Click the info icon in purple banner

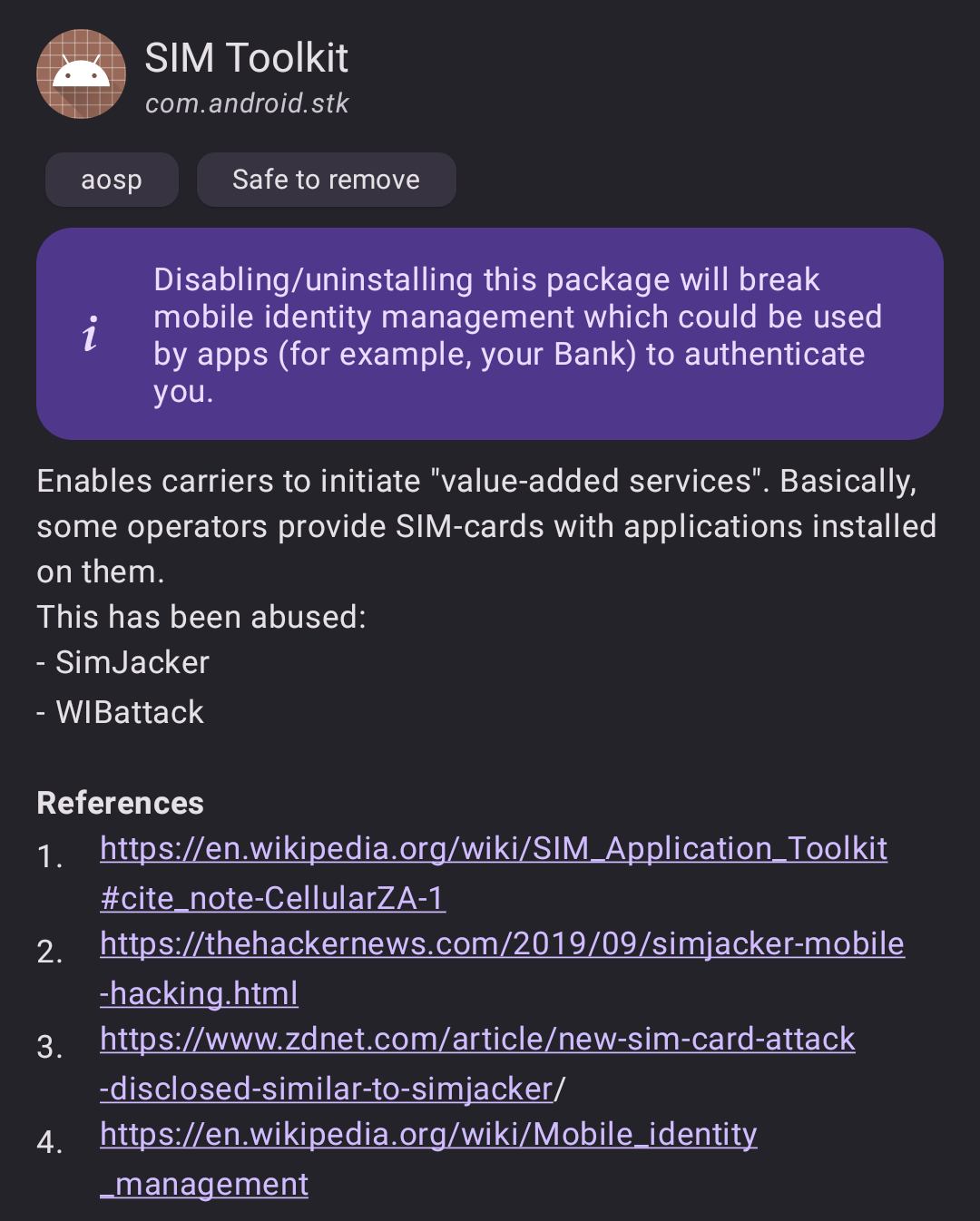click(x=90, y=334)
